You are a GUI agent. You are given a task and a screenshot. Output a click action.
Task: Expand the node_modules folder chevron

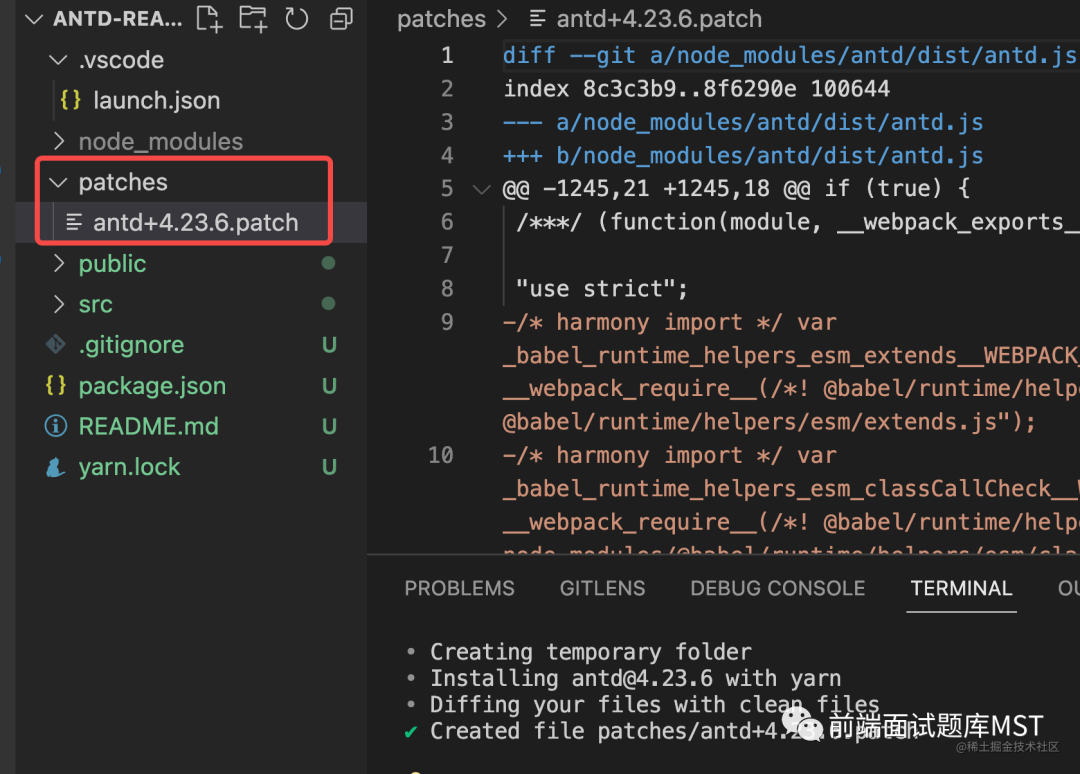(59, 141)
